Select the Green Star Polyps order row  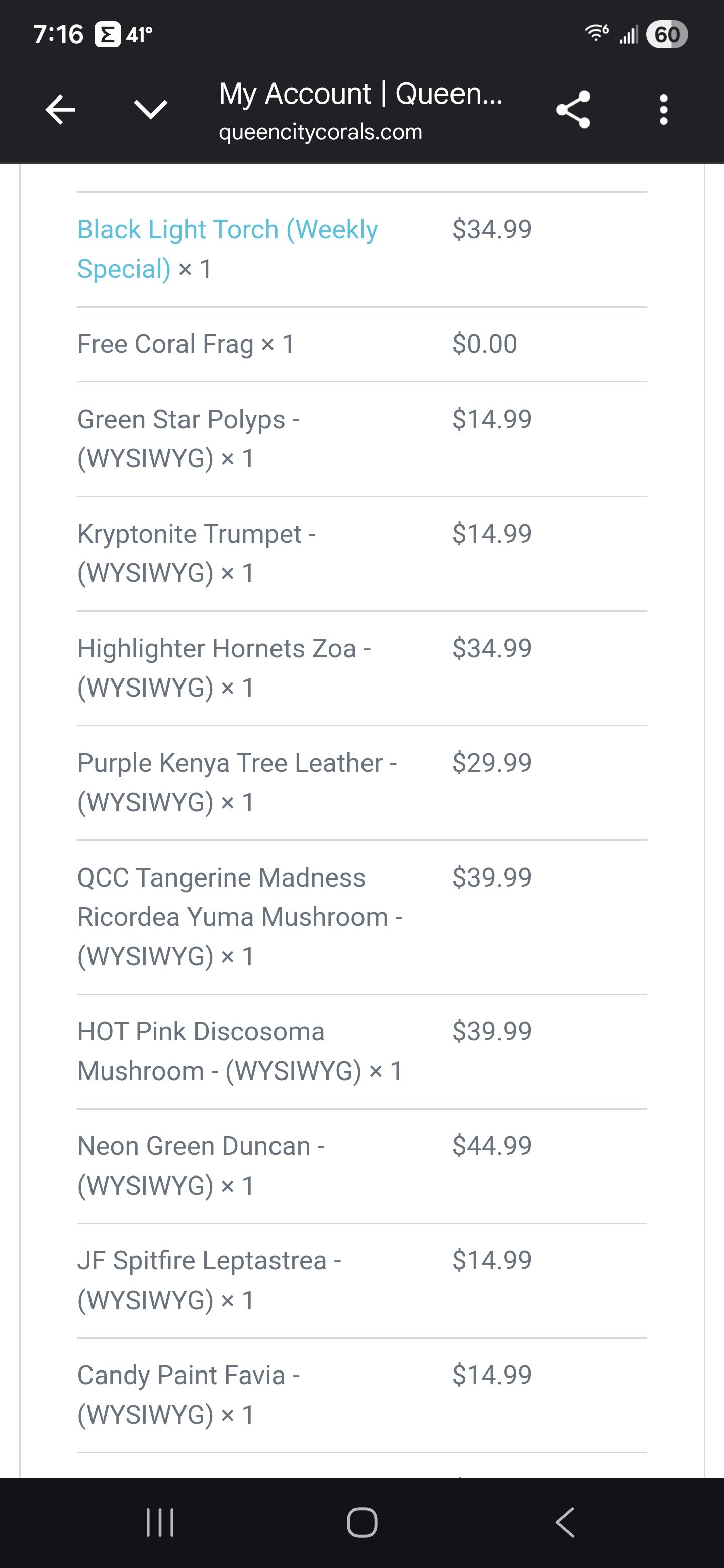[188, 439]
